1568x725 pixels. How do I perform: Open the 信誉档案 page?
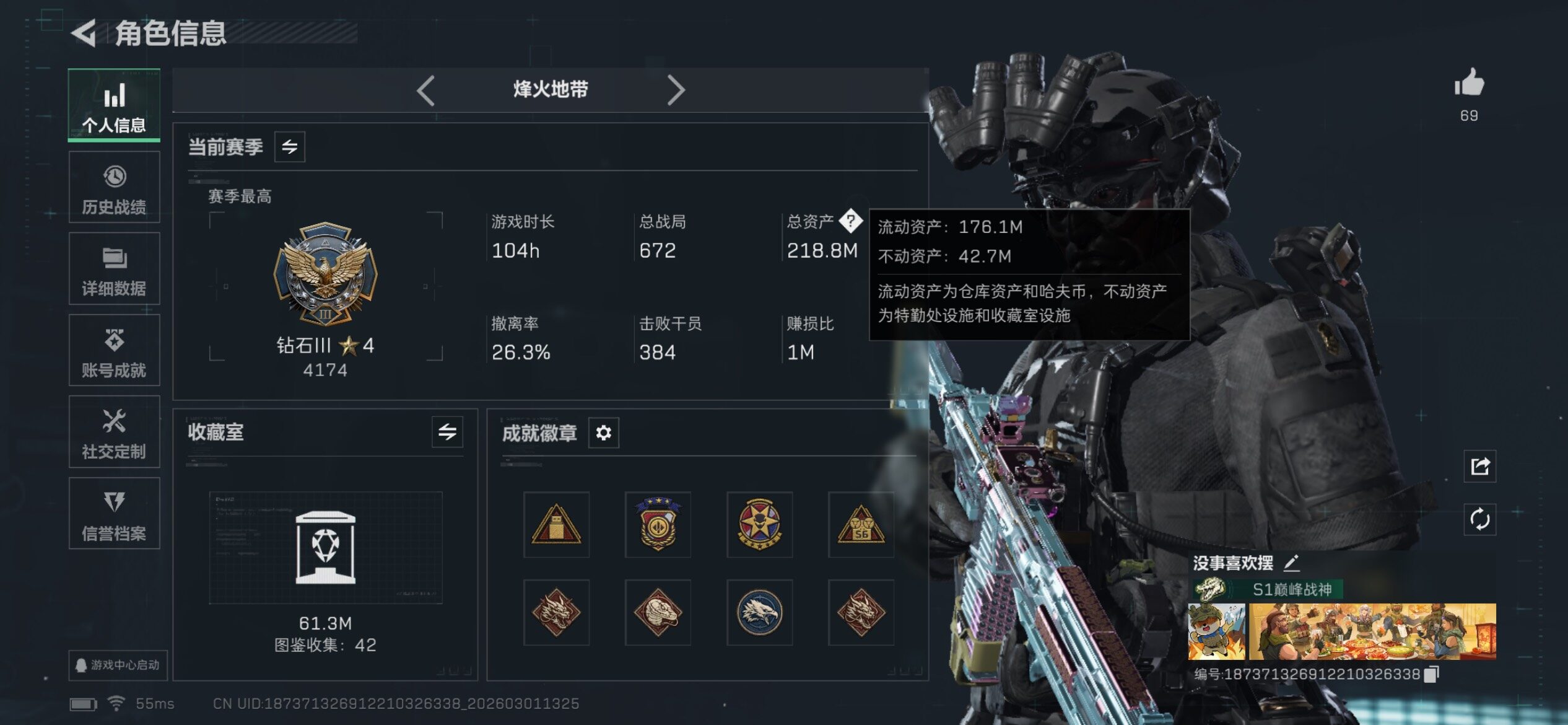pyautogui.click(x=114, y=513)
